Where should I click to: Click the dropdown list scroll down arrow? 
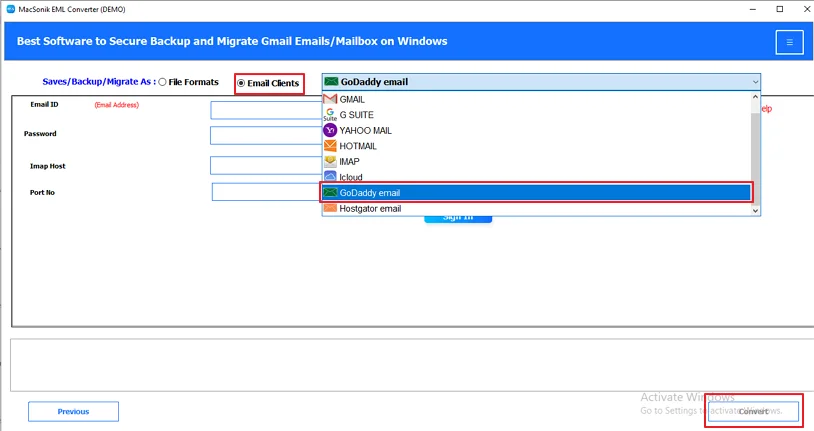[755, 210]
